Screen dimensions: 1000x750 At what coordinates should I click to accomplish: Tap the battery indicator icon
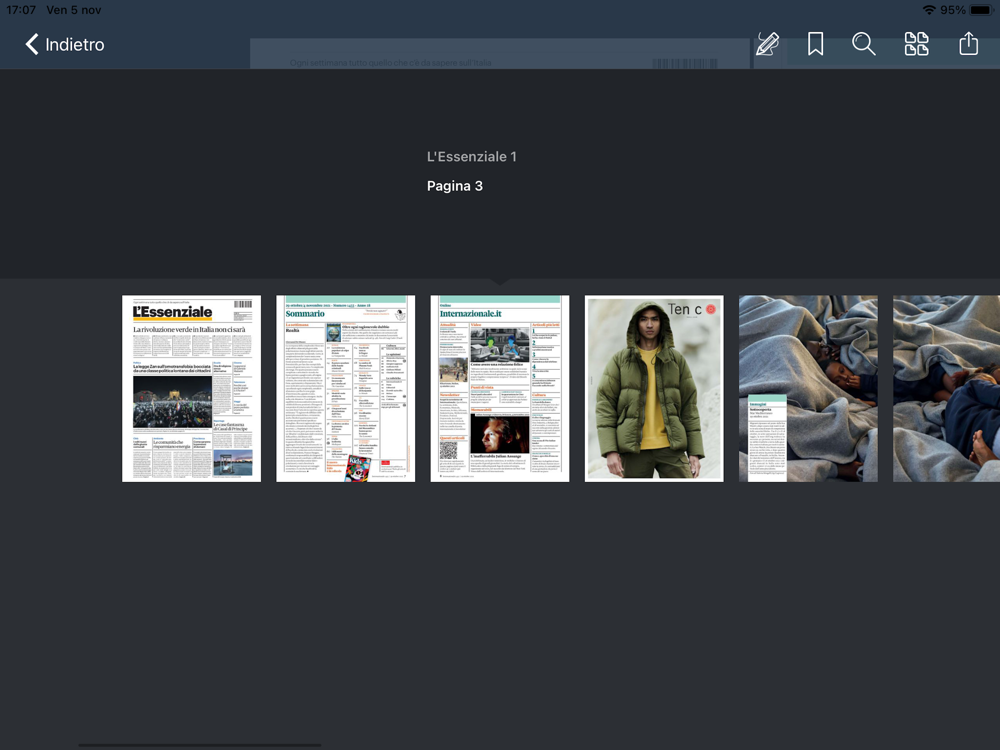[981, 10]
